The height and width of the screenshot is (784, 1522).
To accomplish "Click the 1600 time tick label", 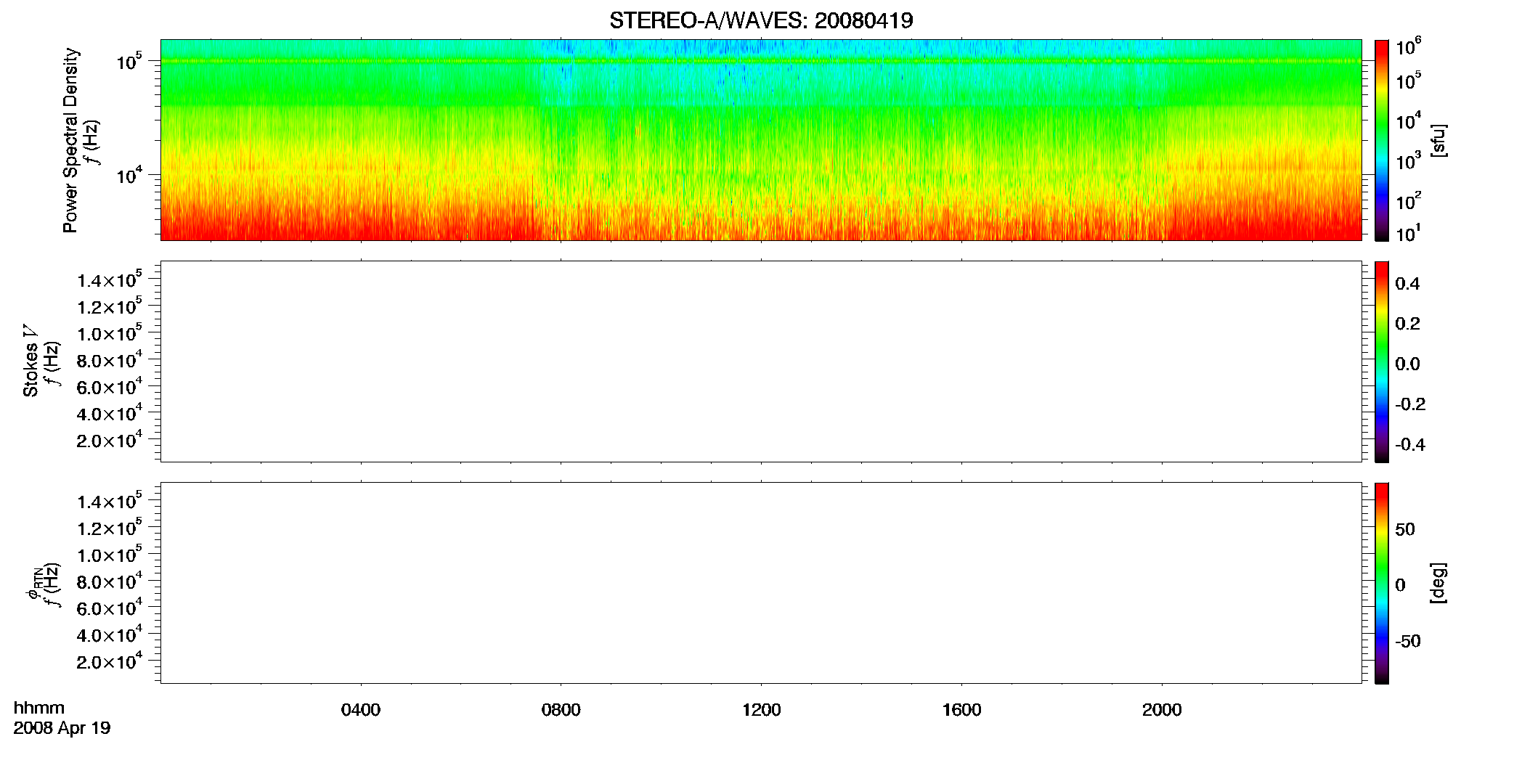I will click(x=961, y=710).
